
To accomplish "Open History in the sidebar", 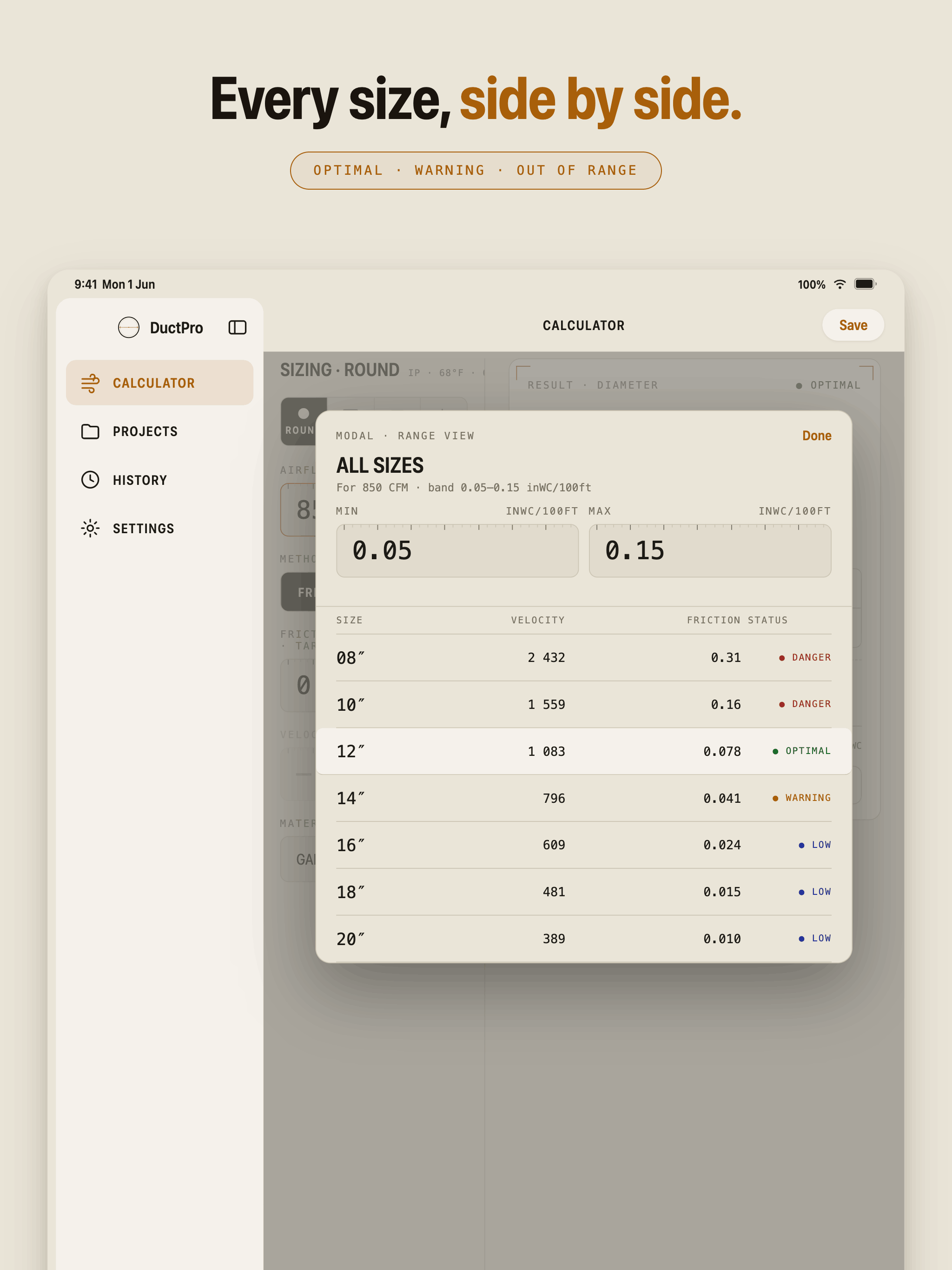I will click(159, 480).
